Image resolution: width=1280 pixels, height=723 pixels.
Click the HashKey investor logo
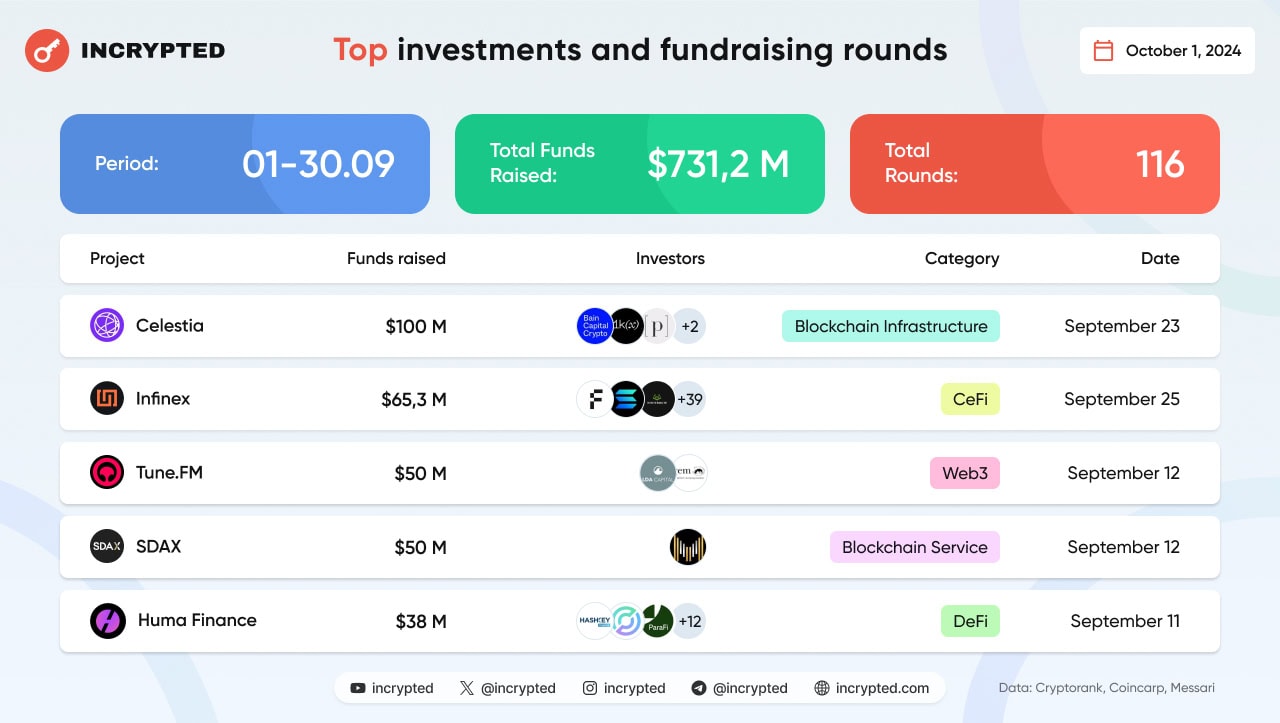point(595,621)
